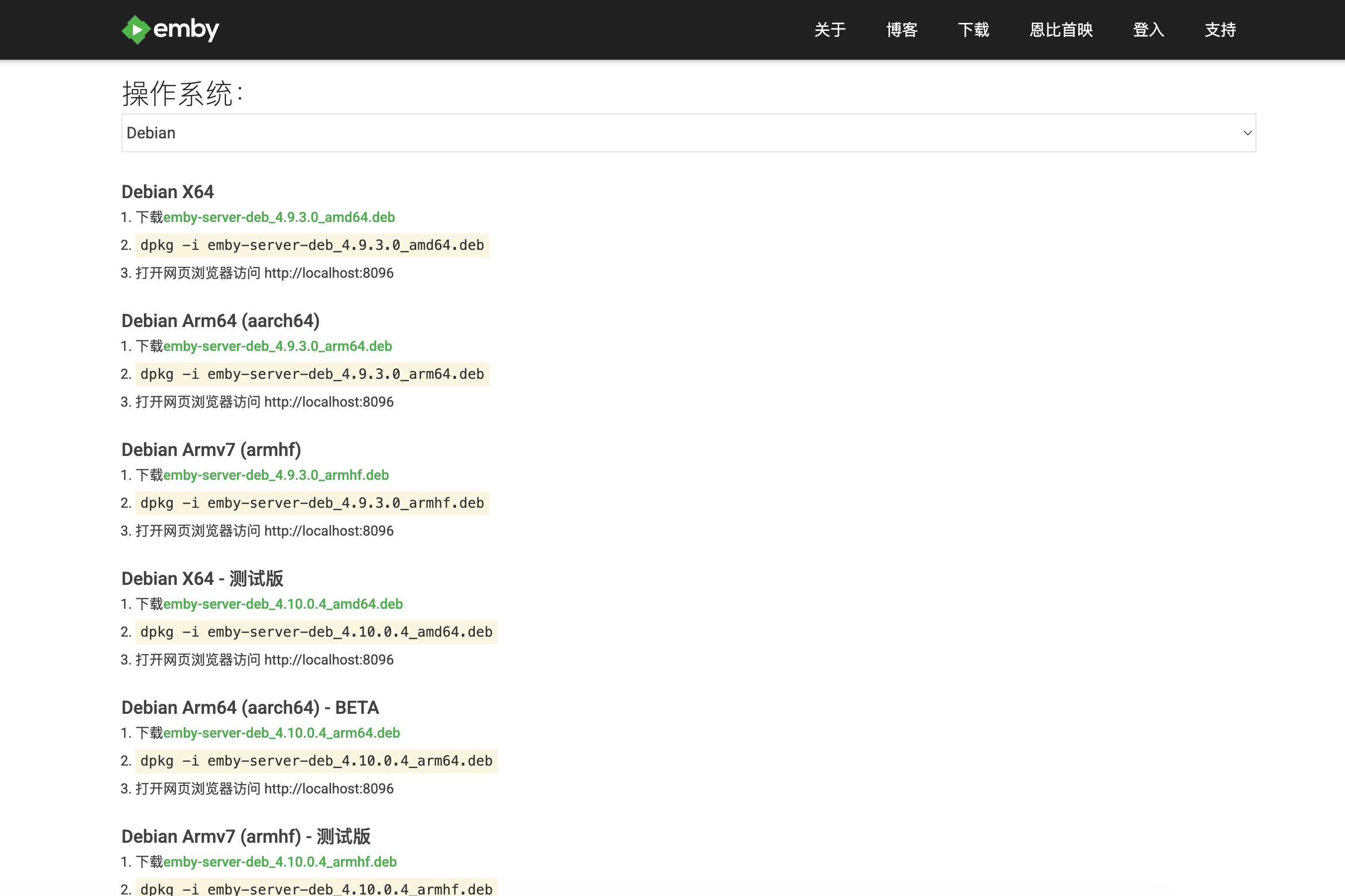Viewport: 1345px width, 896px height.
Task: Download beta emby-server-deb_4.10.0.4_armhf.deb
Action: (x=279, y=862)
